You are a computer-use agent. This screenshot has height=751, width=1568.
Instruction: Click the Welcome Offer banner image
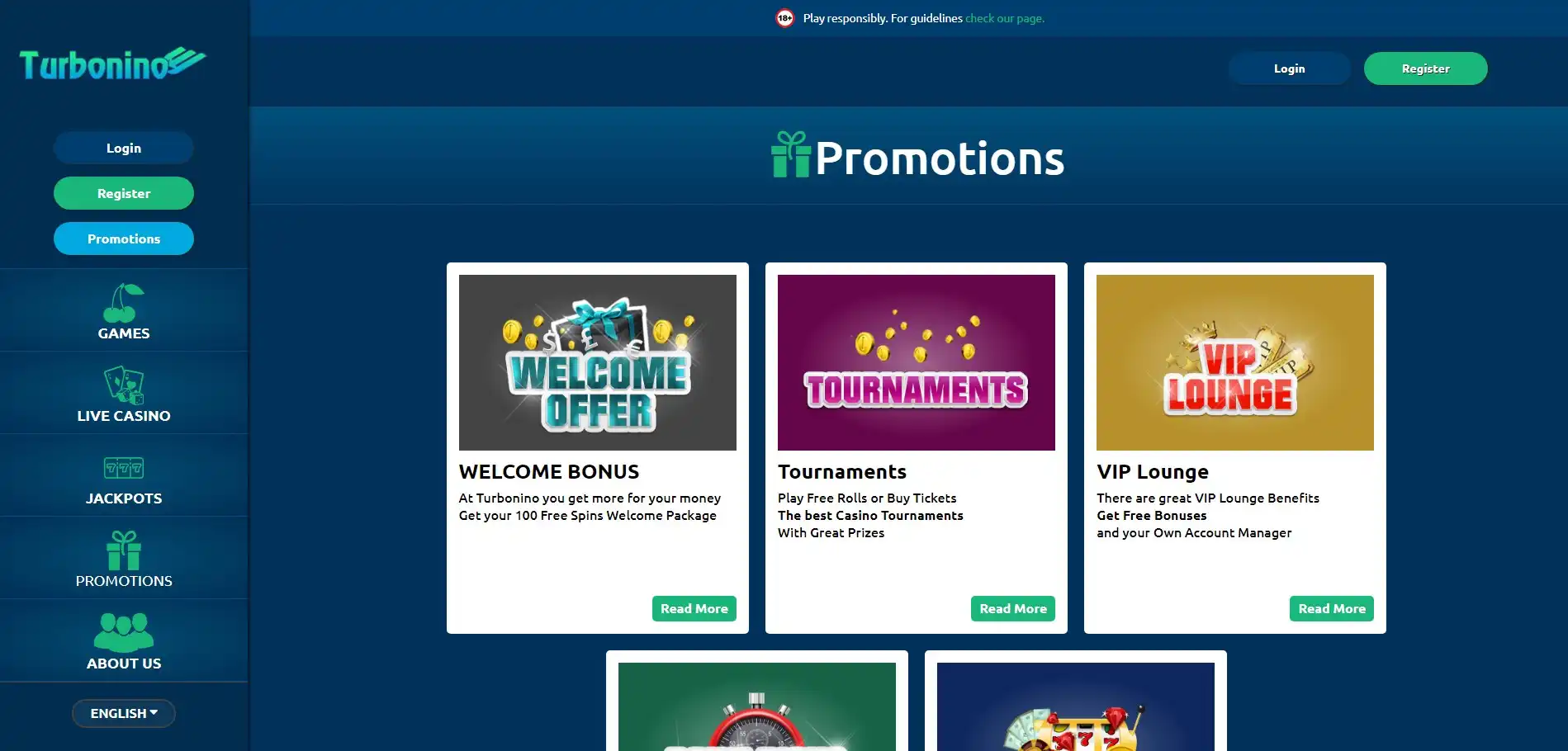598,362
